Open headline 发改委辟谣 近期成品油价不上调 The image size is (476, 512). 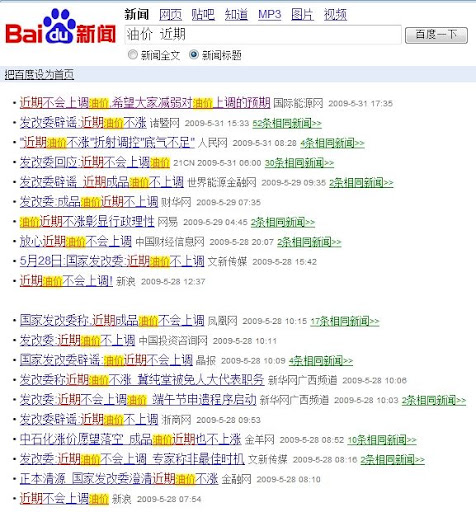click(102, 182)
